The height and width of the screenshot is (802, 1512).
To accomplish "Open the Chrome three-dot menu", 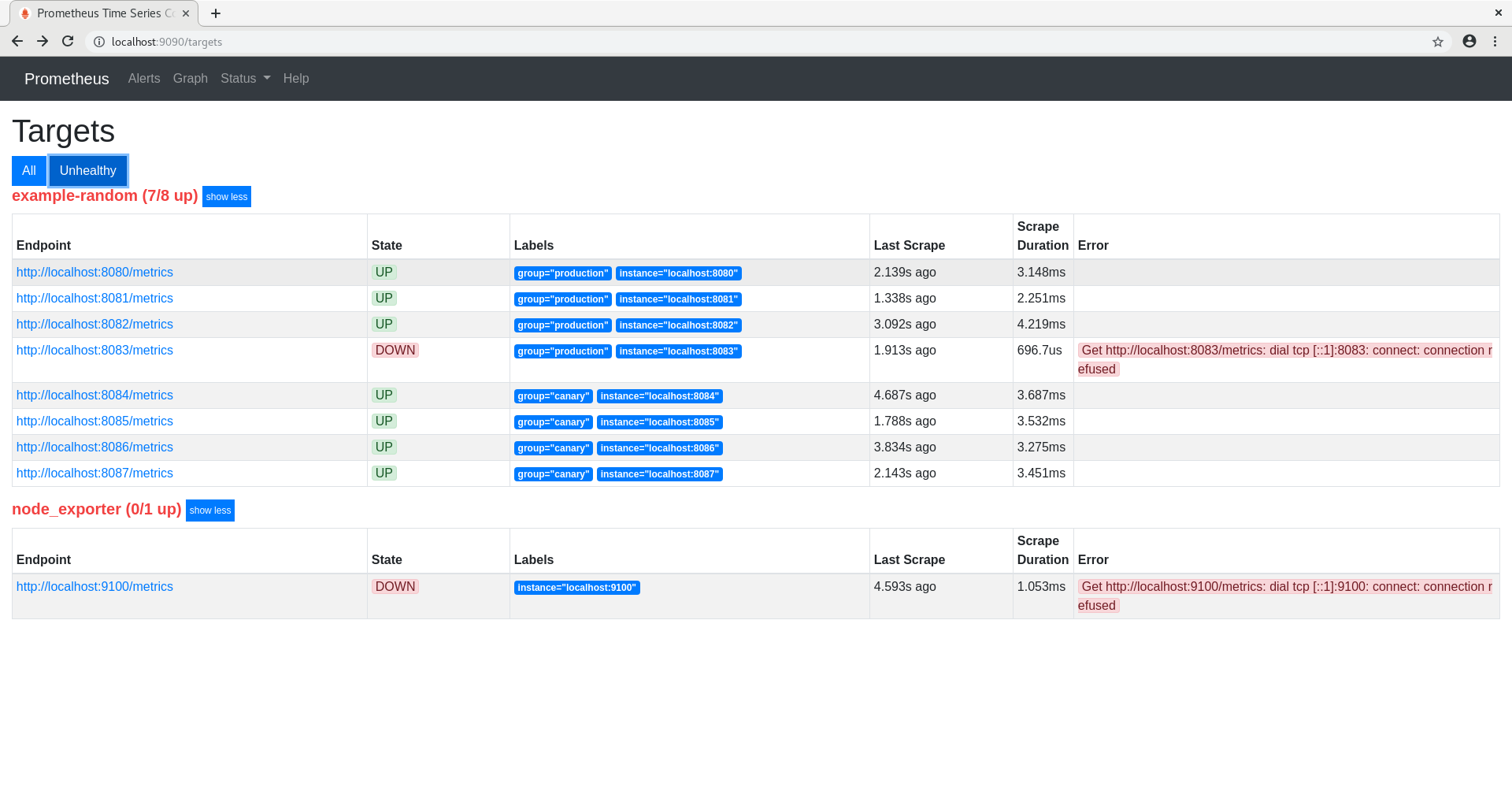I will (1495, 41).
